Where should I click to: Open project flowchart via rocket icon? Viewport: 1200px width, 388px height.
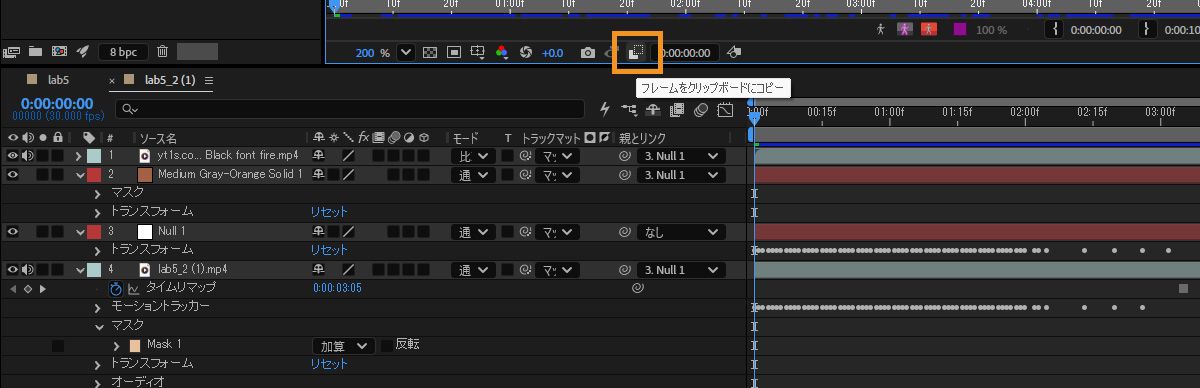[83, 51]
